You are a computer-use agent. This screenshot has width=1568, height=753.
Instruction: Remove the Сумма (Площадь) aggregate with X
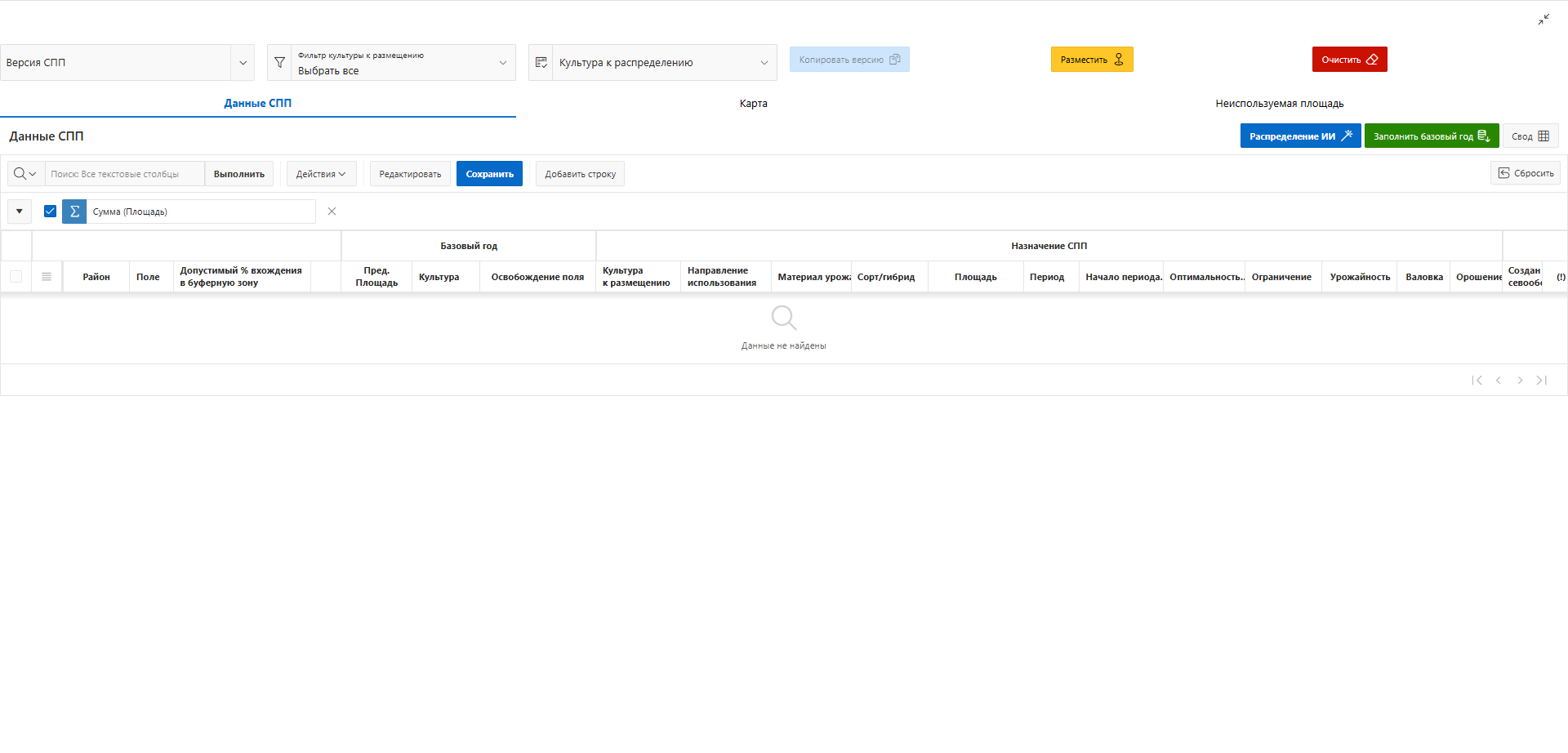point(332,212)
